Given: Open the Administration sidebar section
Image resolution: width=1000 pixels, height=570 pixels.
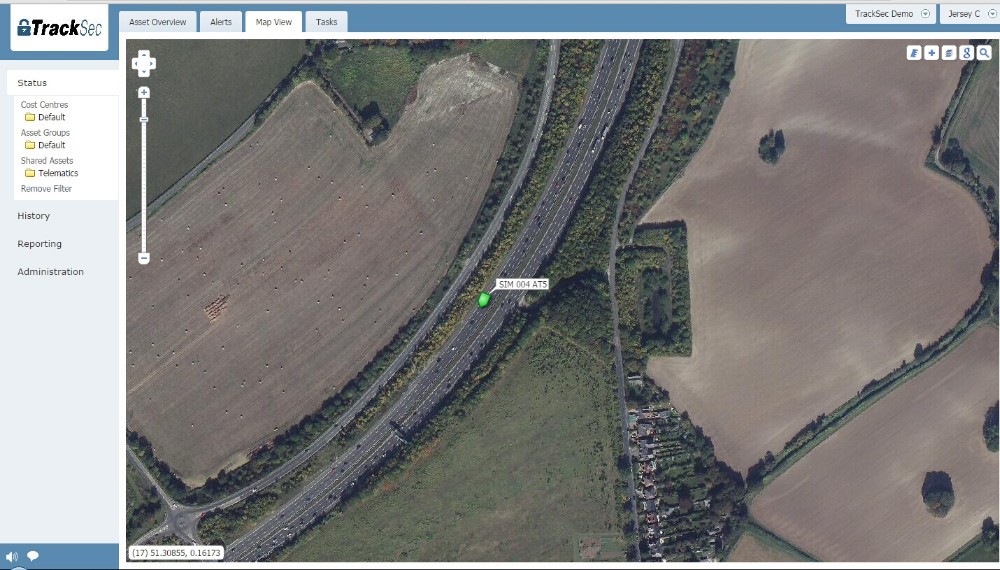Looking at the screenshot, I should (50, 272).
